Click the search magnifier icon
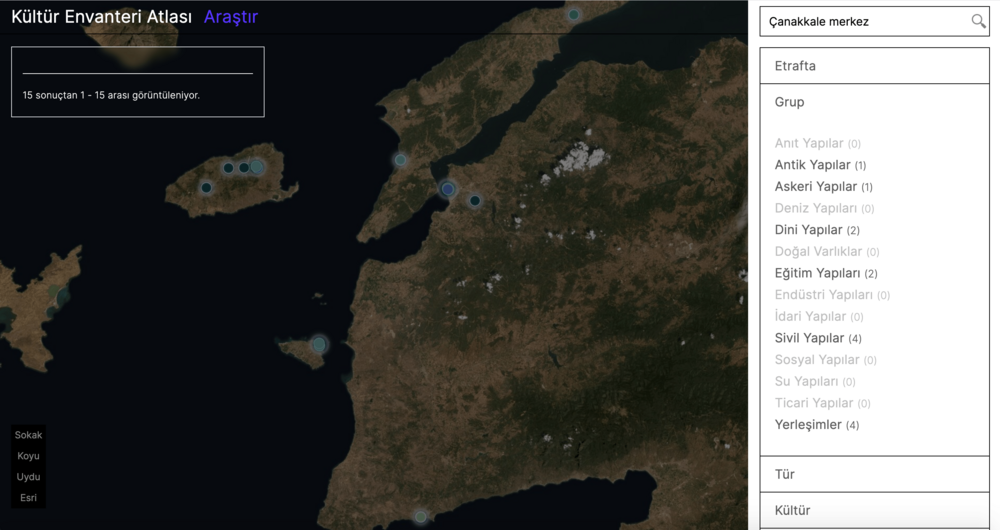1000x530 pixels. point(977,21)
